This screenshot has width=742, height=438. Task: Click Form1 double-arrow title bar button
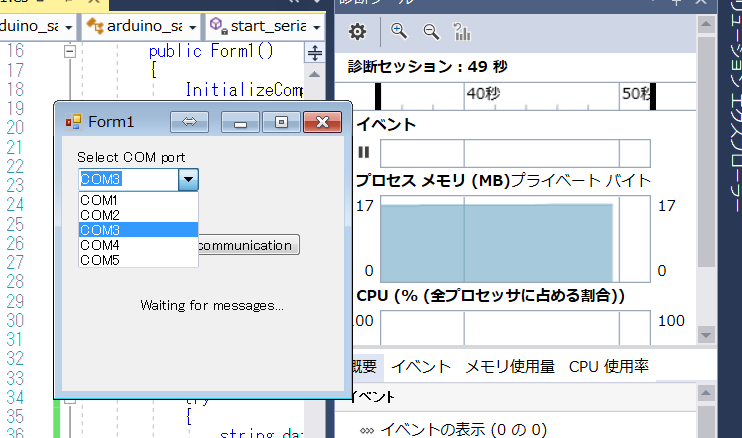[x=189, y=122]
